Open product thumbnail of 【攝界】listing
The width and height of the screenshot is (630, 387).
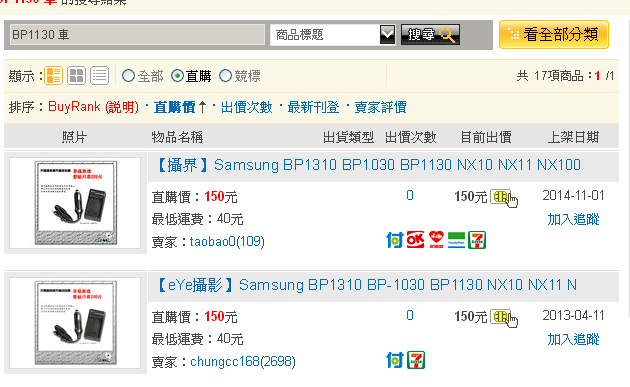pos(75,203)
